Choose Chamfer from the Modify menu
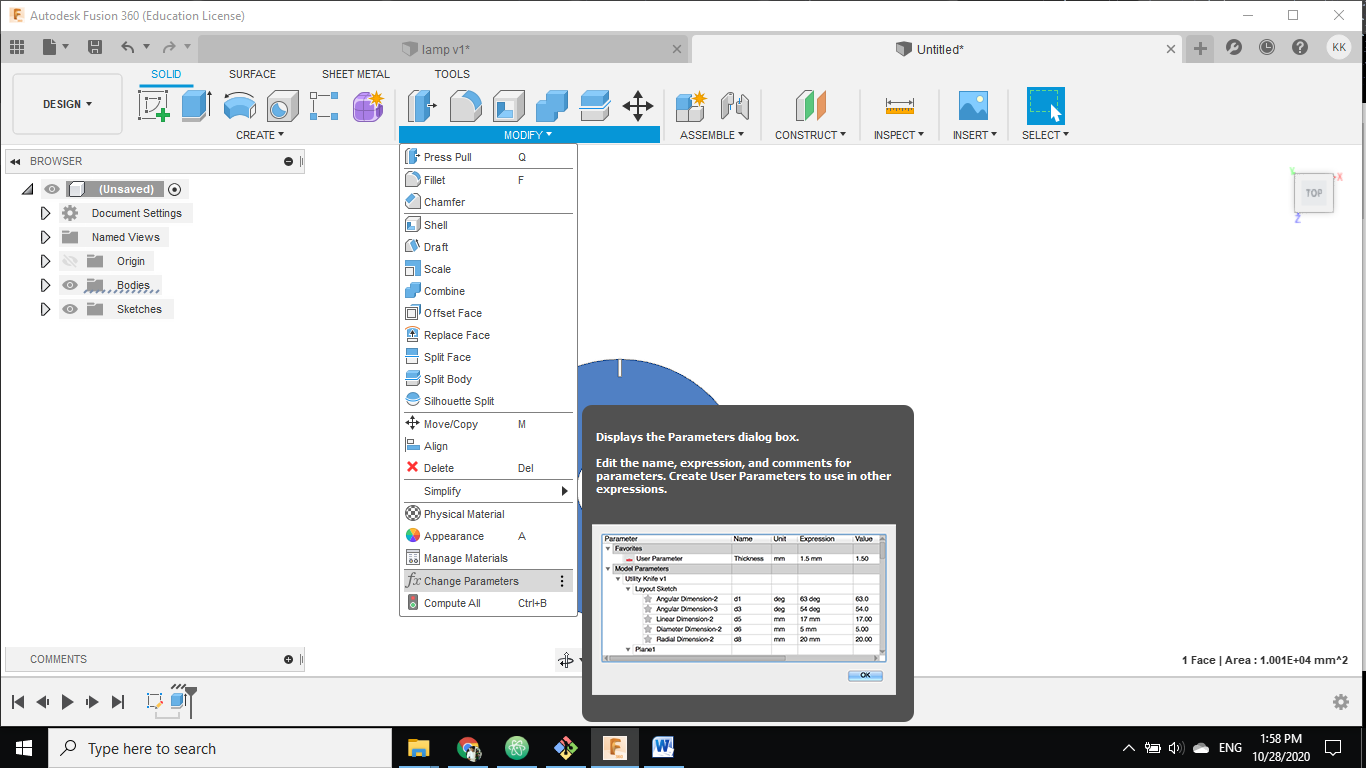The image size is (1366, 768). click(x=488, y=202)
